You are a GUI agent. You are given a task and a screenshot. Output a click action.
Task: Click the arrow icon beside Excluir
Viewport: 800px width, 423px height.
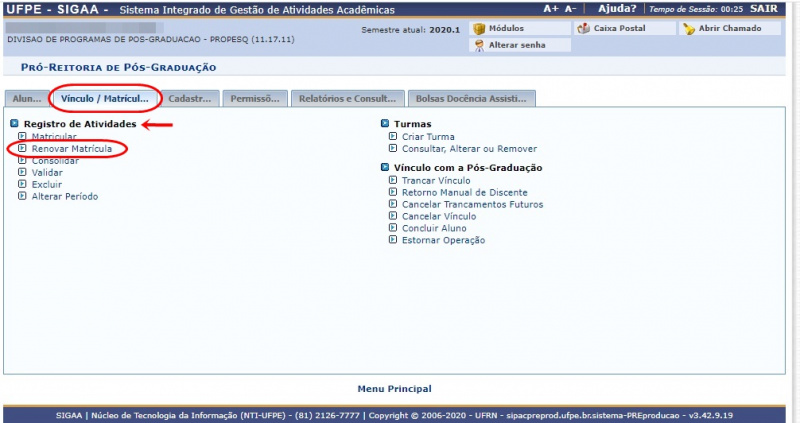[x=22, y=184]
